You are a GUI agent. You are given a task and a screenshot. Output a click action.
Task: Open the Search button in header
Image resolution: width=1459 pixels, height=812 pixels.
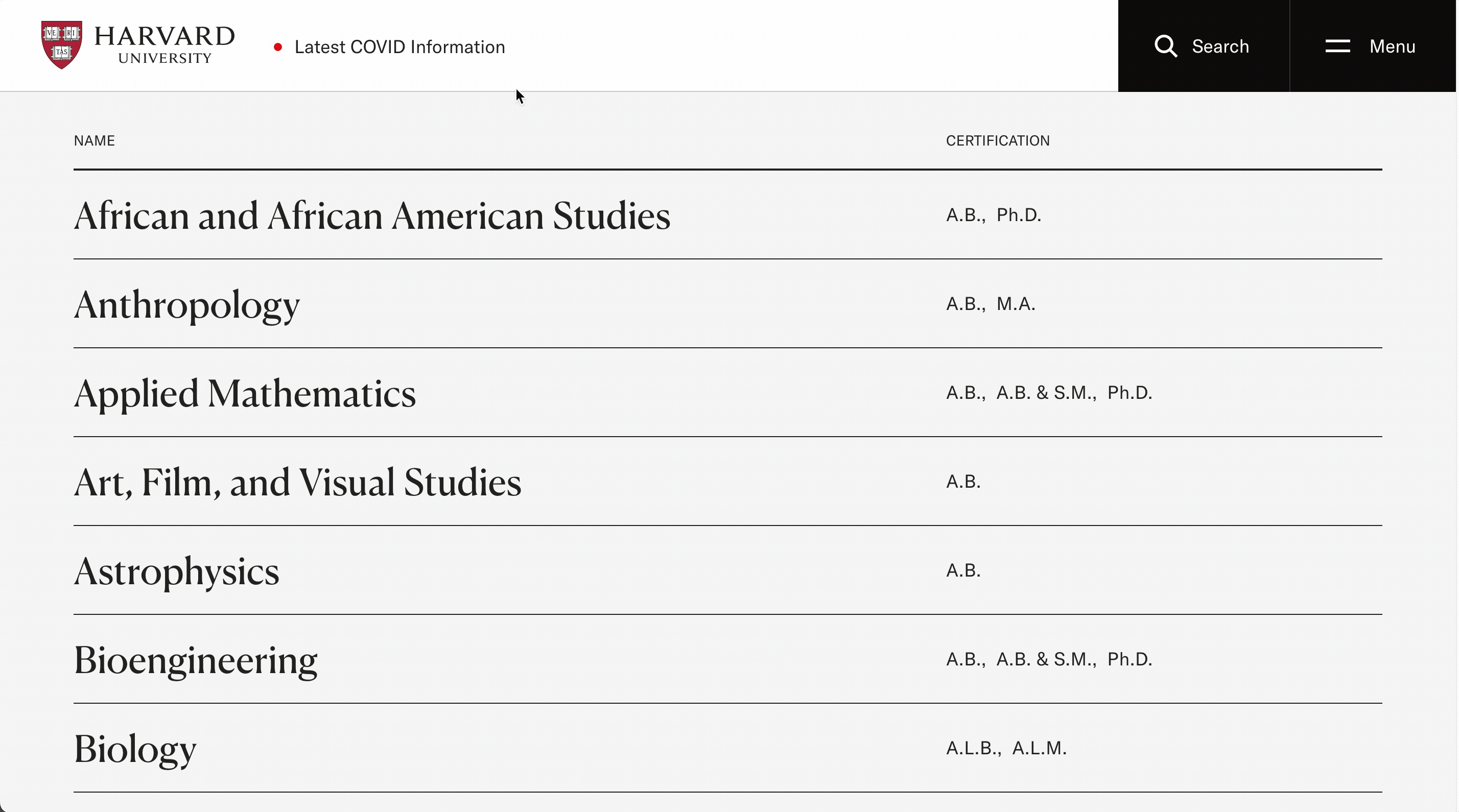[x=1204, y=46]
